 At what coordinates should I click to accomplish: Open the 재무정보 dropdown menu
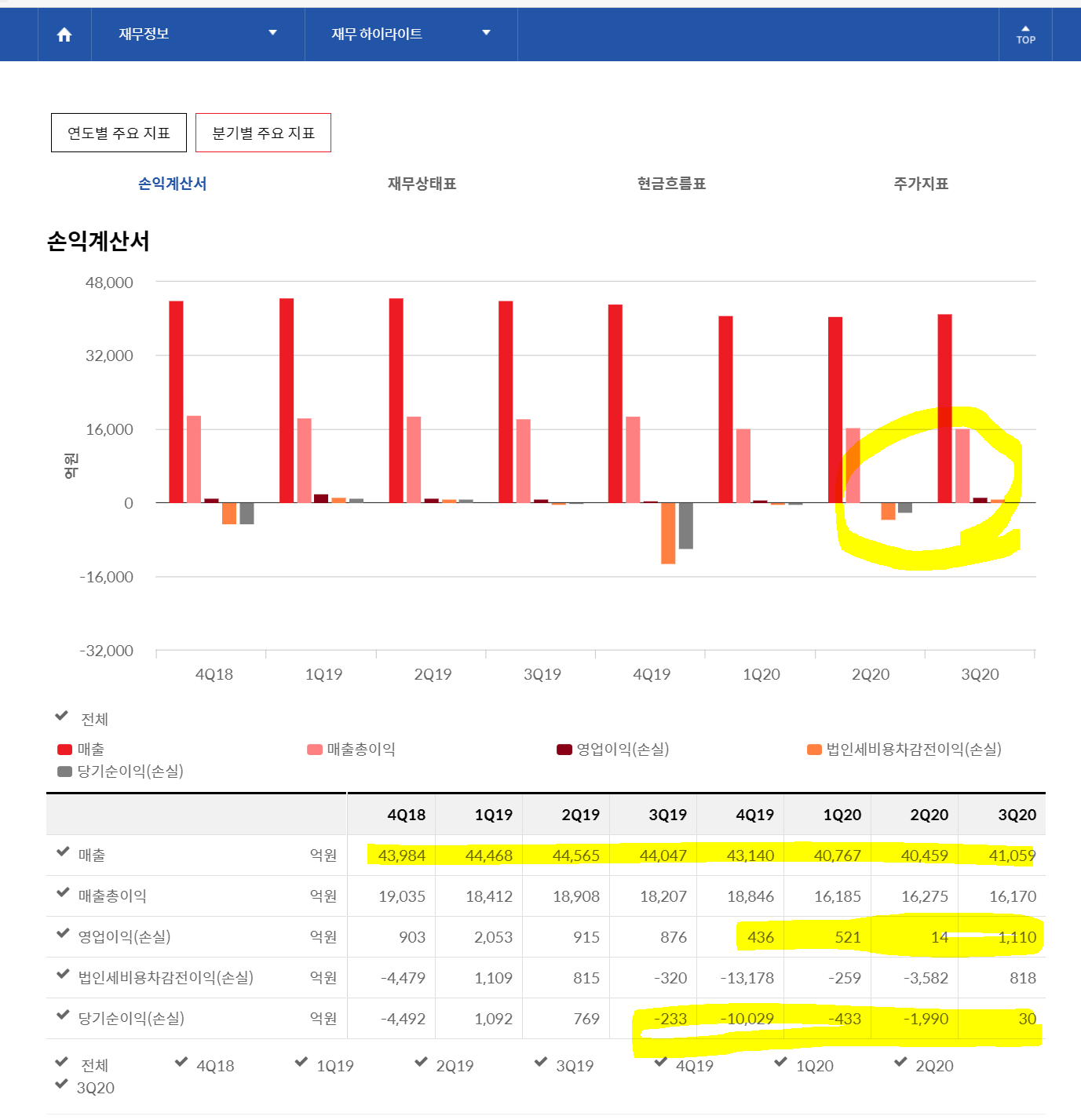pyautogui.click(x=198, y=34)
